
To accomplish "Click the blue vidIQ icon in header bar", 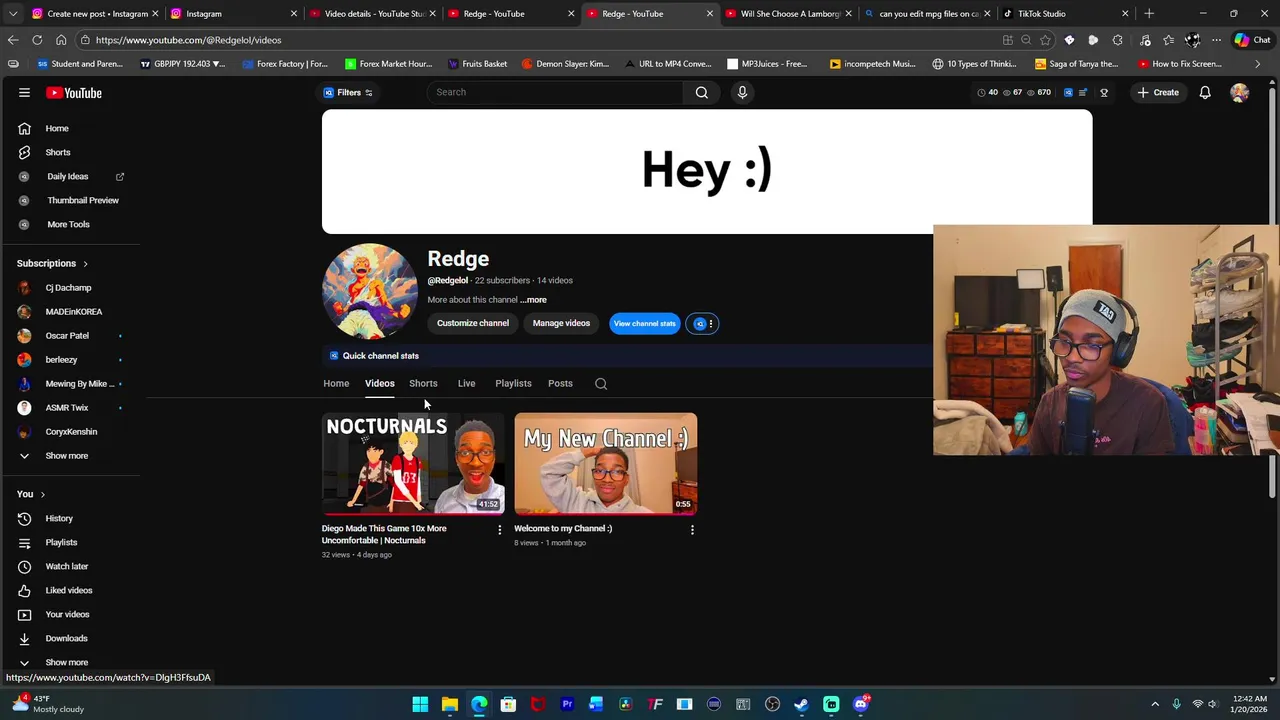I will (x=1068, y=92).
